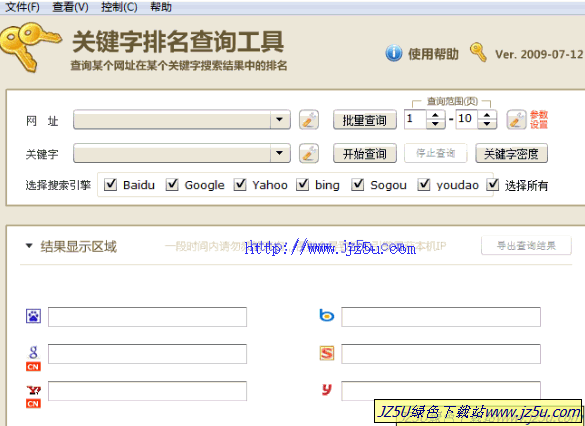Screen dimensions: 585x426
Task: Click the 关键字密度 button
Action: point(511,153)
